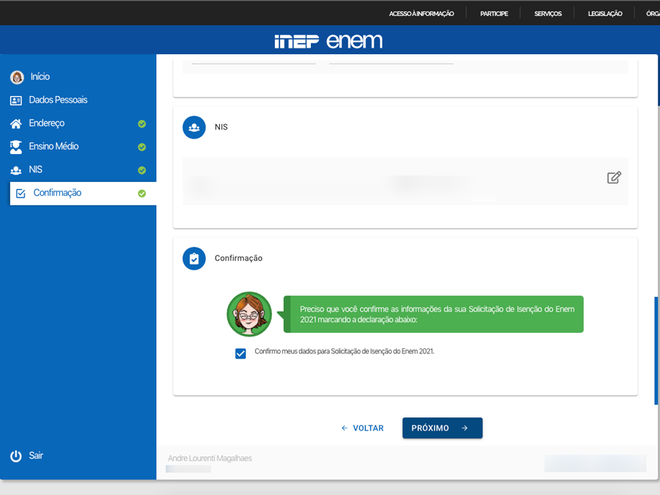Click the Endereço house icon
The height and width of the screenshot is (495, 660).
(16, 123)
